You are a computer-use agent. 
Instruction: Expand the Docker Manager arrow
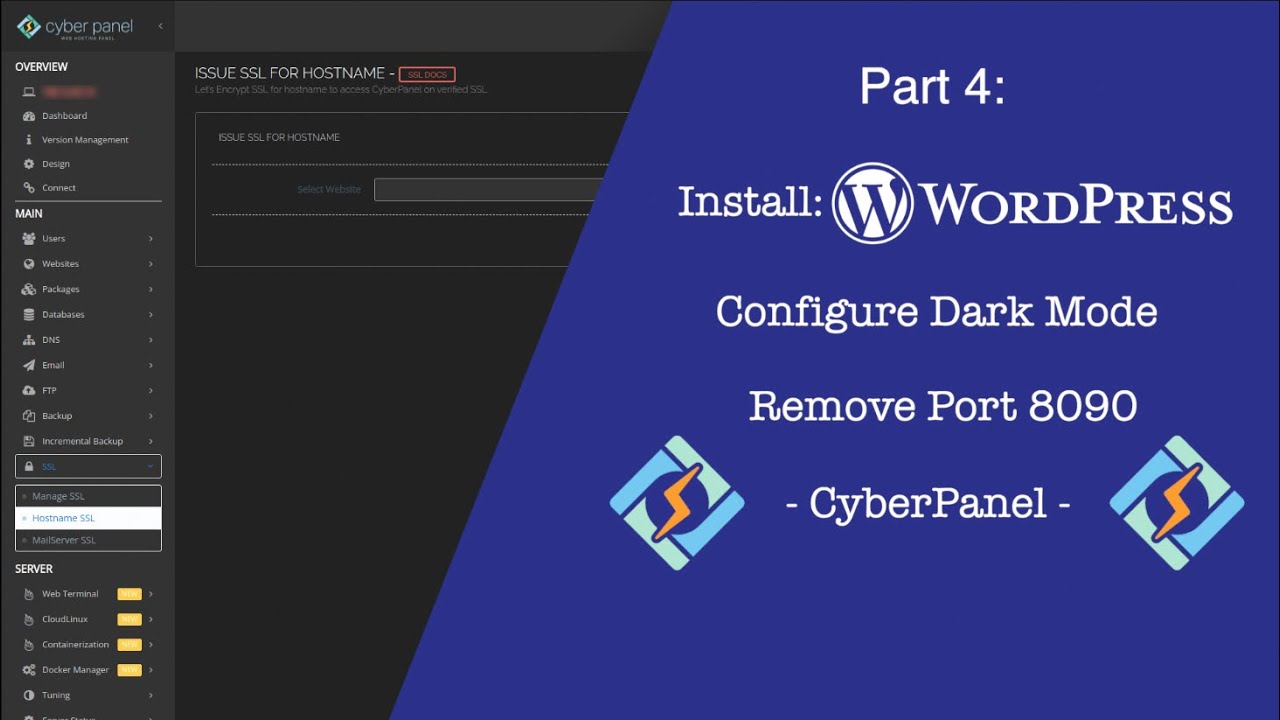(x=151, y=670)
